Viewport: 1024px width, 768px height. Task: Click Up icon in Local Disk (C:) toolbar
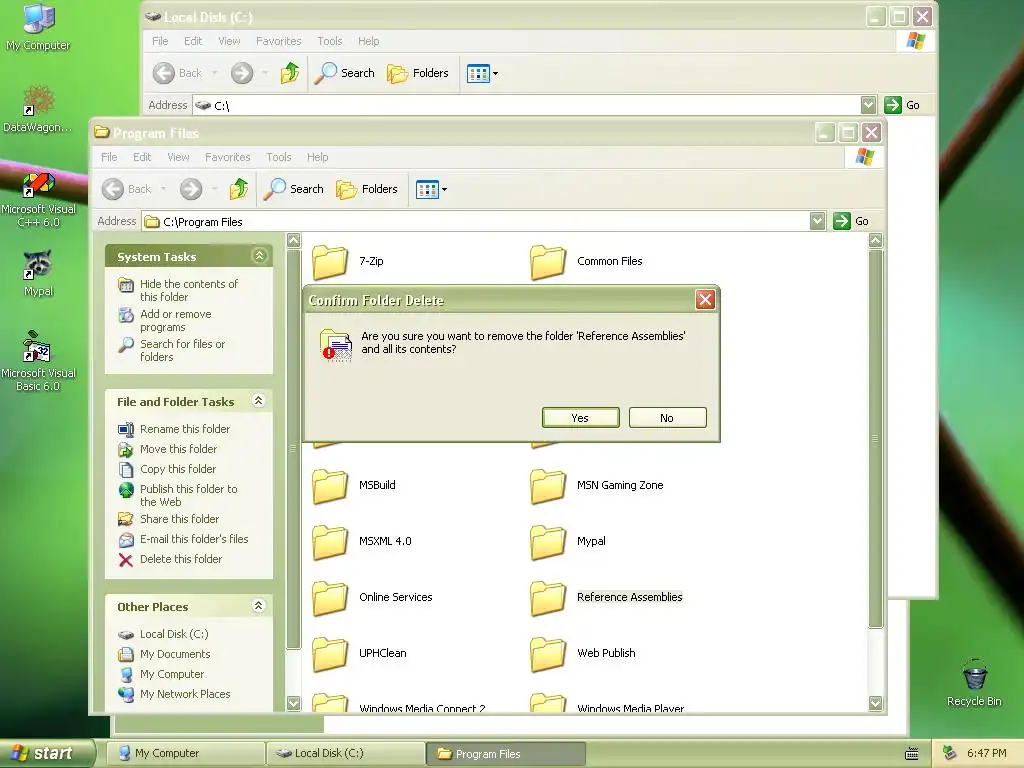[x=289, y=73]
